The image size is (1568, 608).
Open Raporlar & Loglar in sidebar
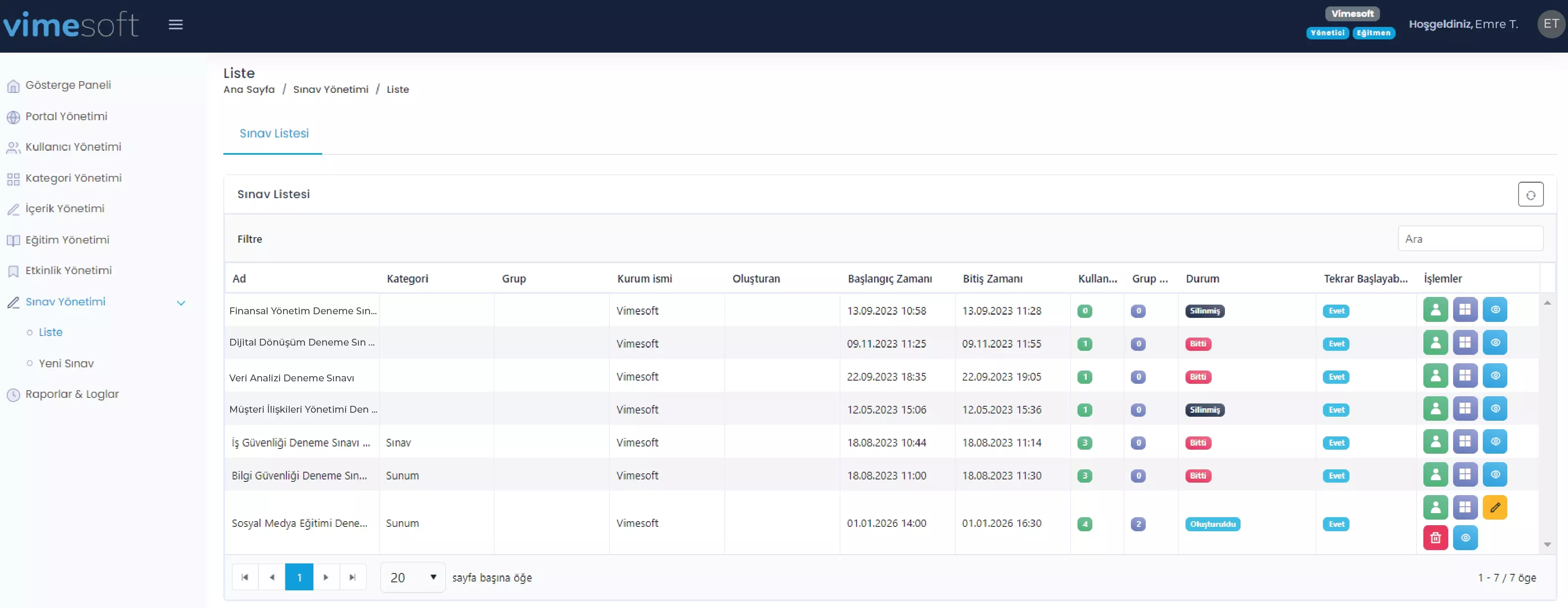point(72,394)
